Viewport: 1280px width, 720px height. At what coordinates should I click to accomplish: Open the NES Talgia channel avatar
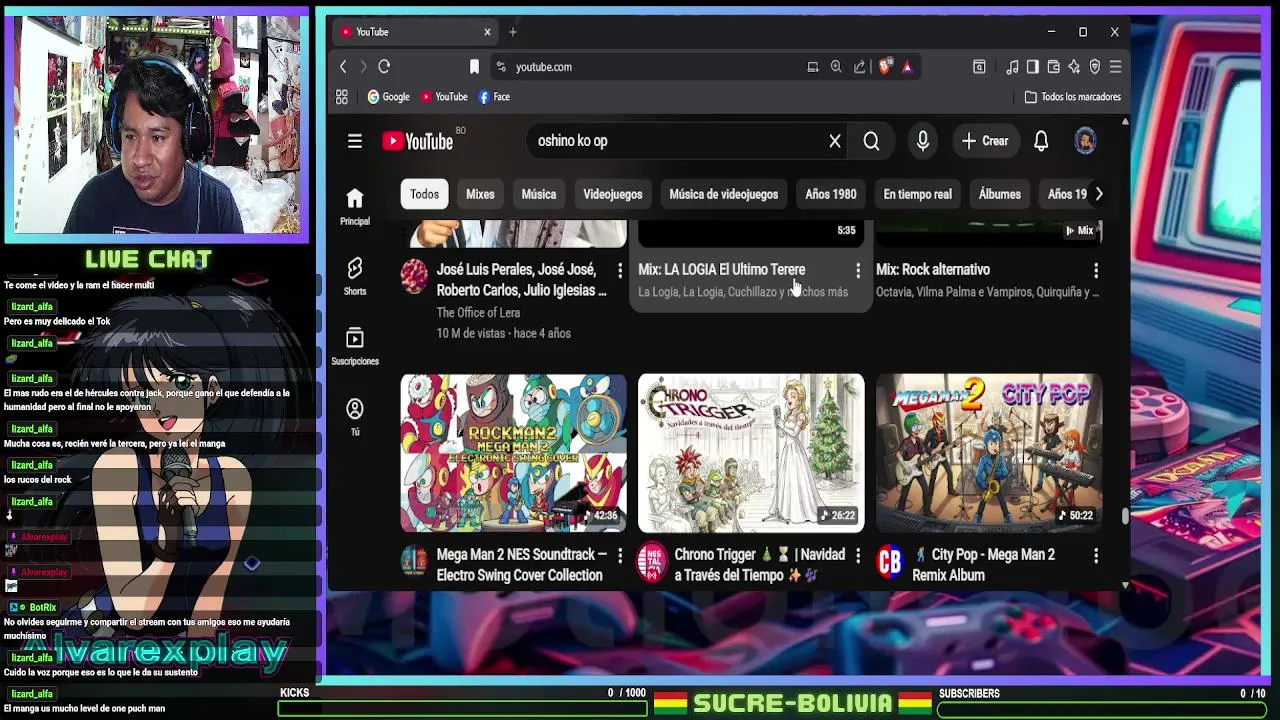coord(652,562)
